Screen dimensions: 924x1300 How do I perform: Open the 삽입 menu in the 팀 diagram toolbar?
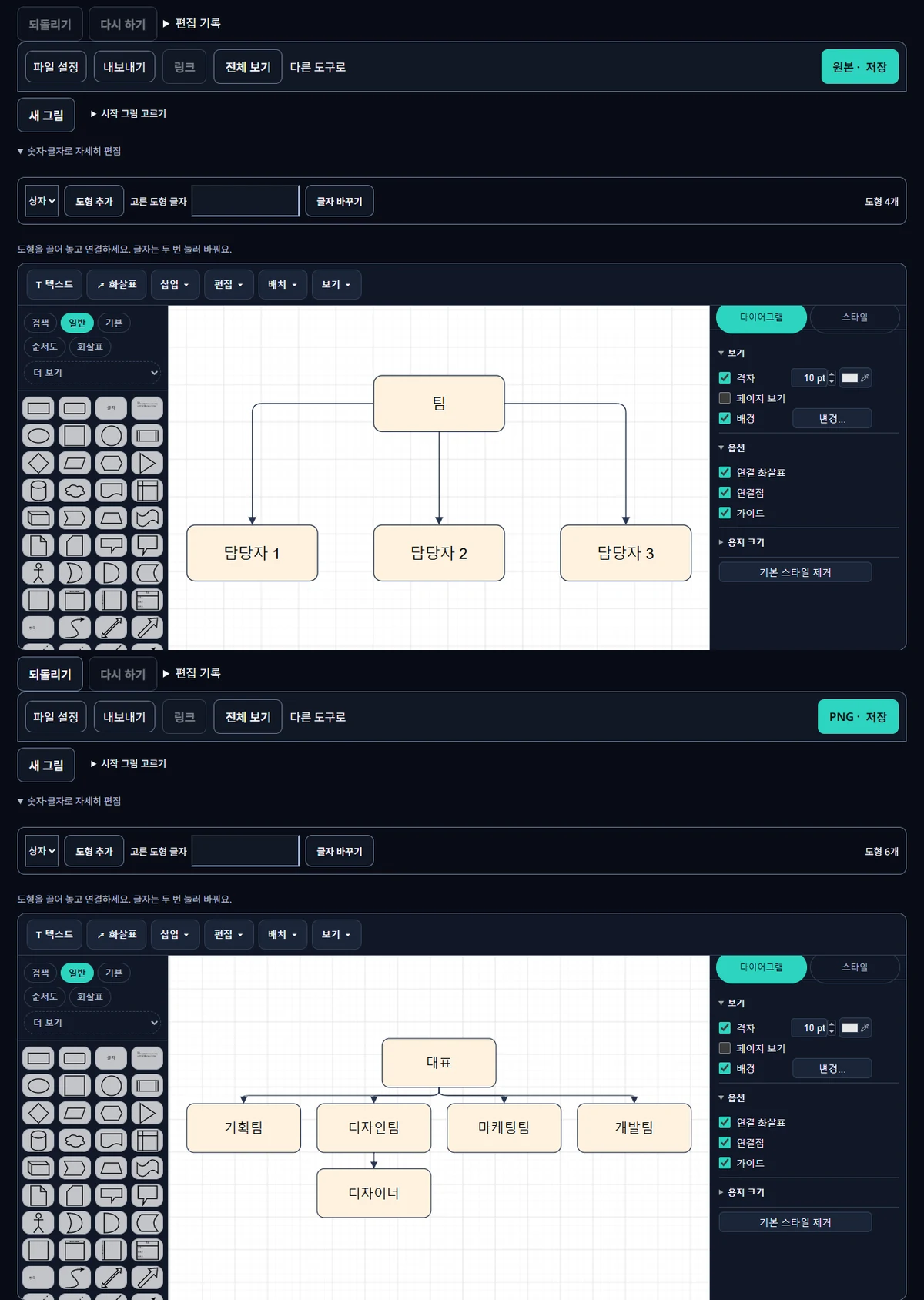coord(175,285)
